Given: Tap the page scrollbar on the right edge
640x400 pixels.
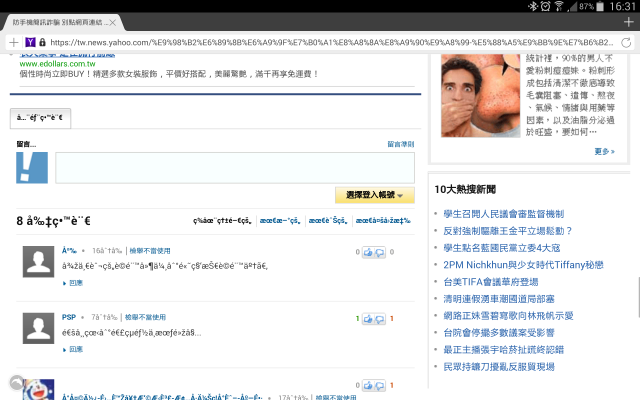Looking at the screenshot, I should tap(638, 297).
